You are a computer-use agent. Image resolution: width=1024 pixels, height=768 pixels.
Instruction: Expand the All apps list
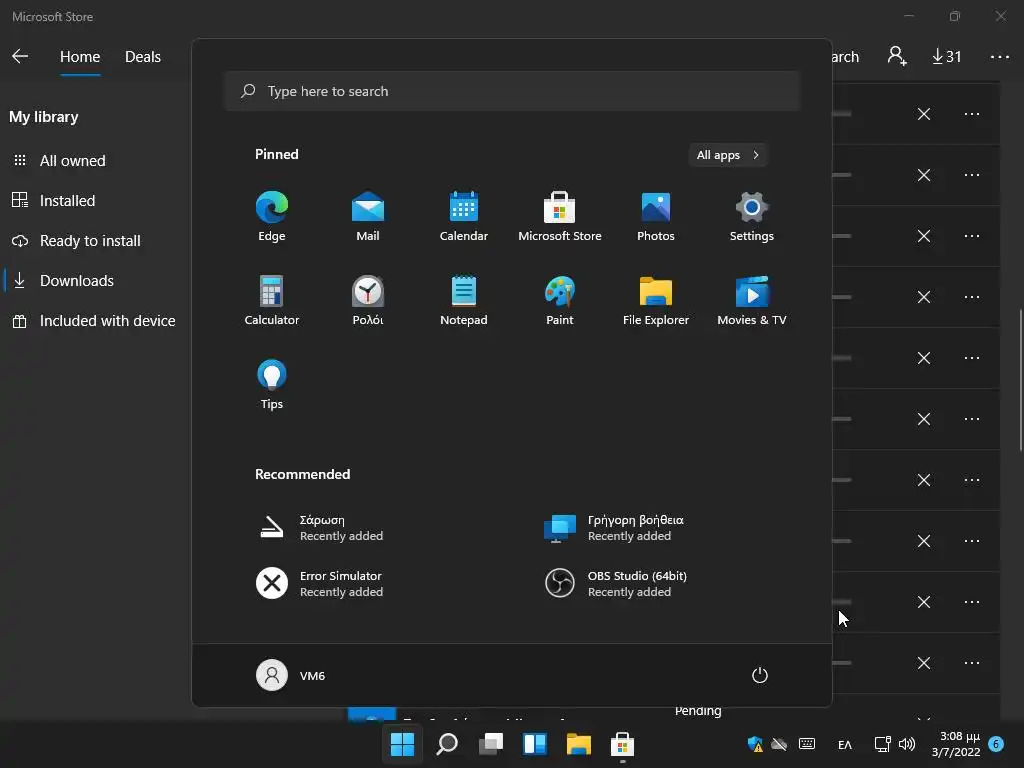click(x=728, y=155)
